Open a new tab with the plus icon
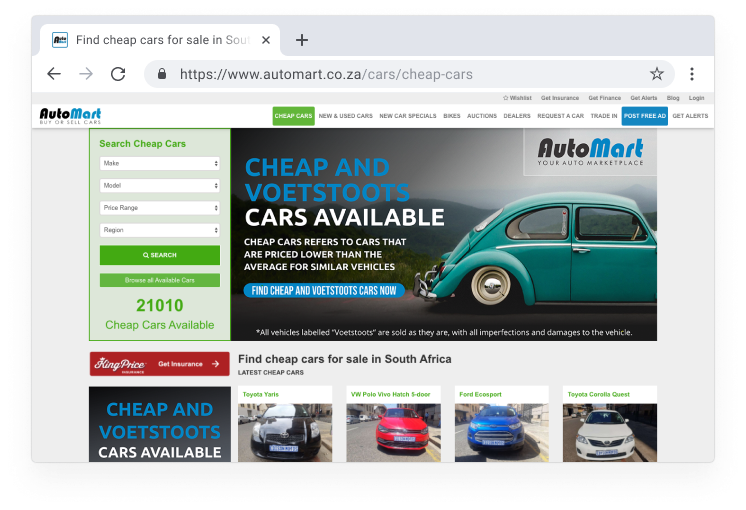Image resolution: width=746 pixels, height=510 pixels. click(302, 40)
